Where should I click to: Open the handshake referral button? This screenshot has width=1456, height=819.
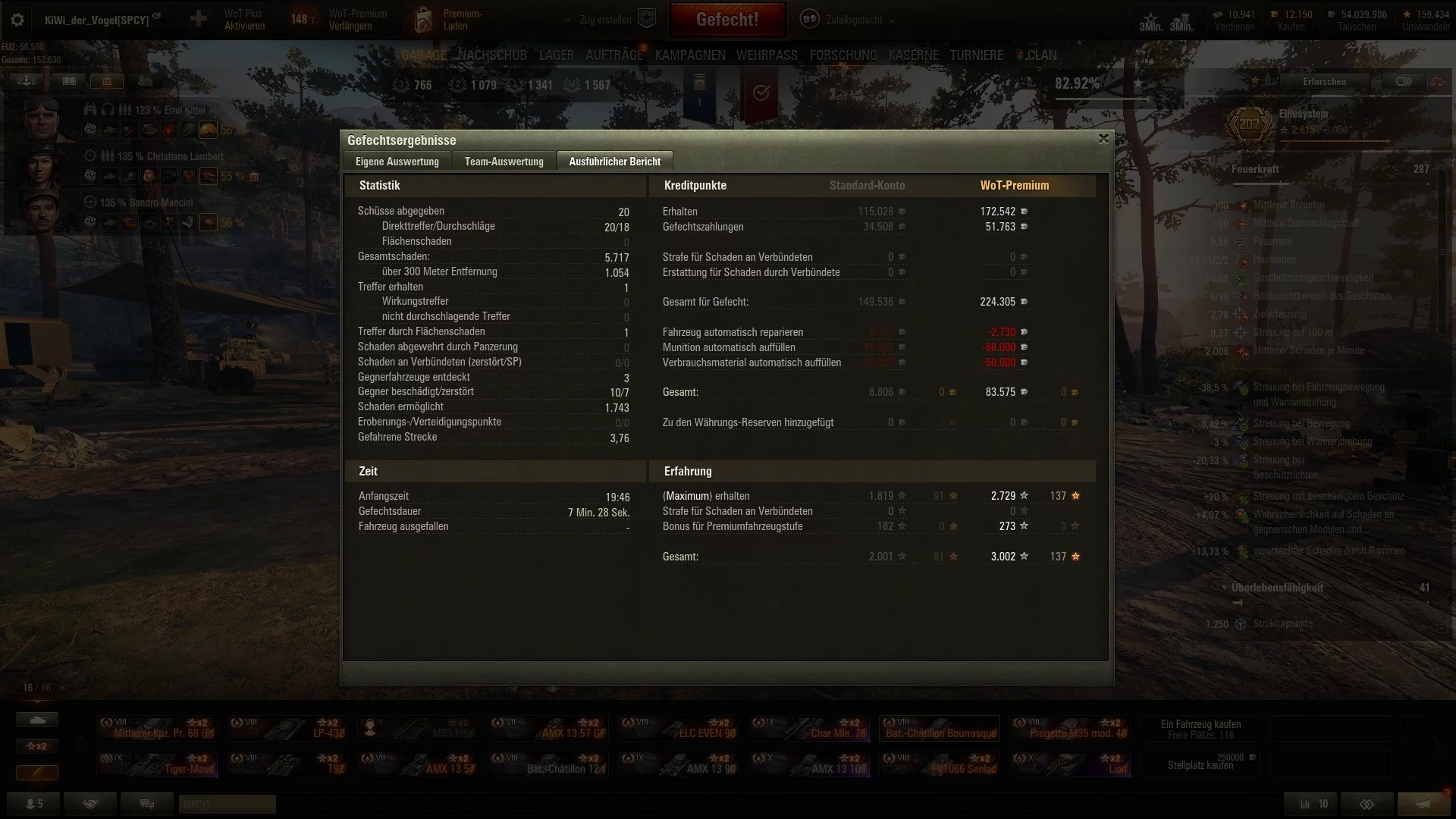tap(90, 804)
